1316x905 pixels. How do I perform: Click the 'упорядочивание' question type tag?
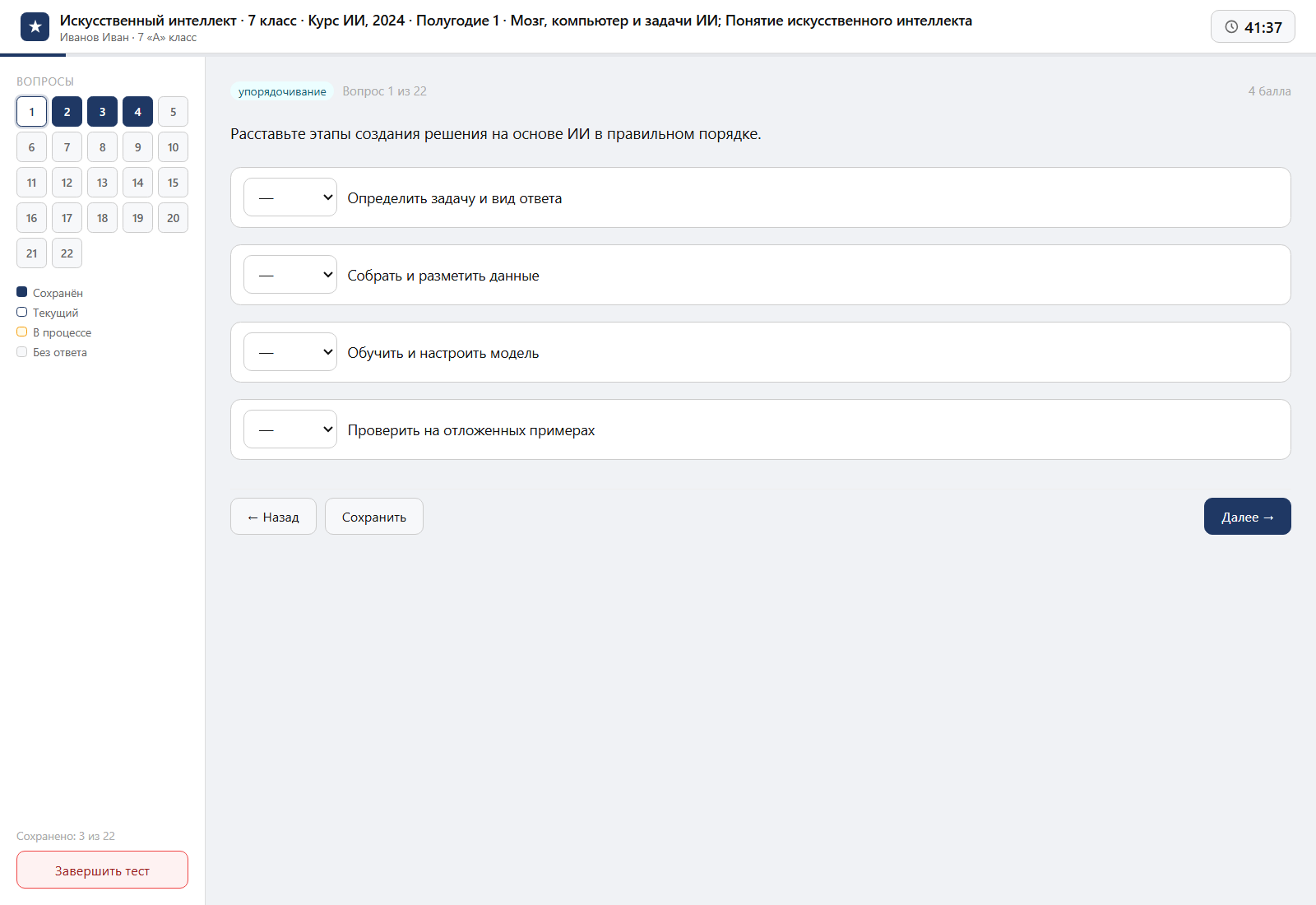[282, 91]
